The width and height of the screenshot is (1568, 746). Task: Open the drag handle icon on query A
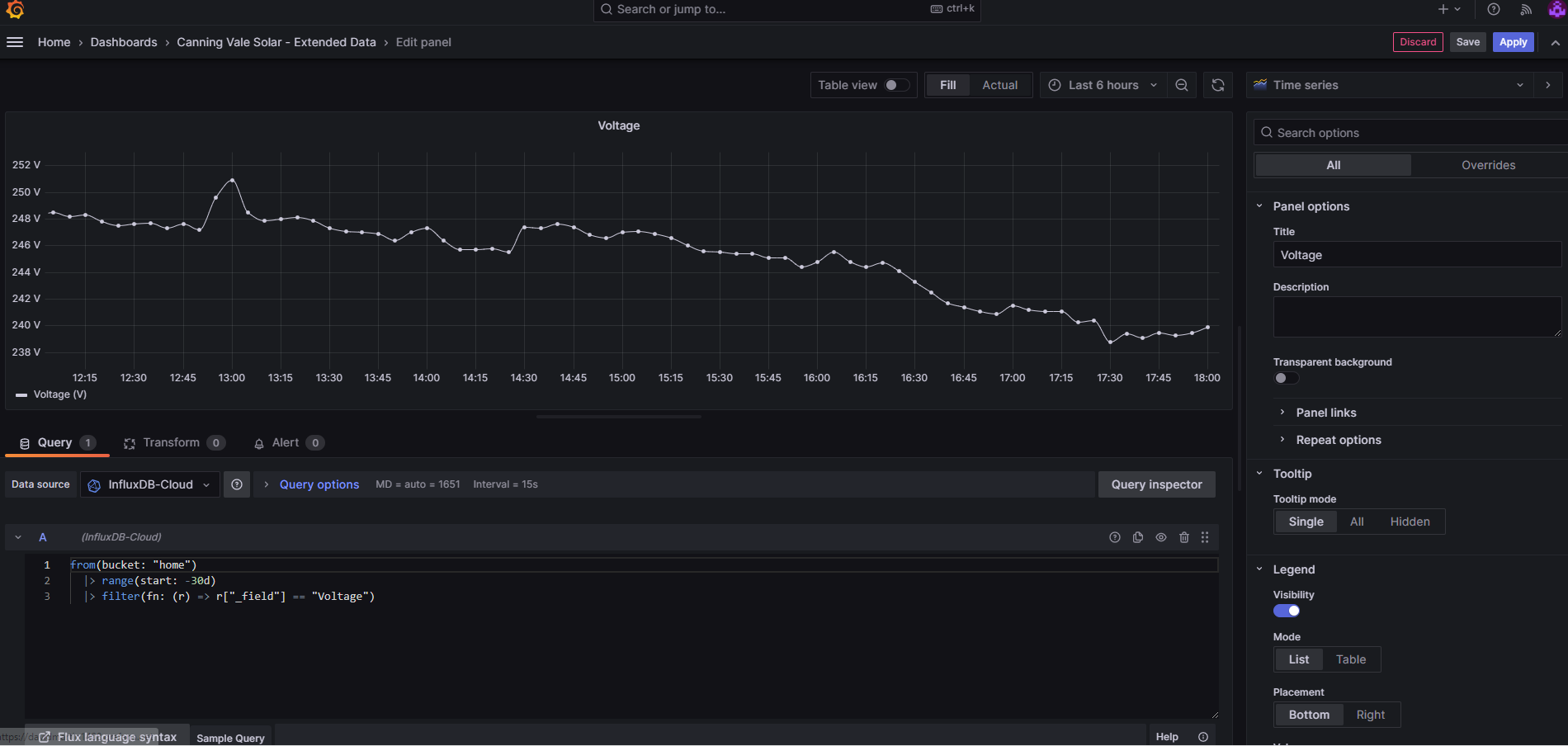tap(1204, 537)
